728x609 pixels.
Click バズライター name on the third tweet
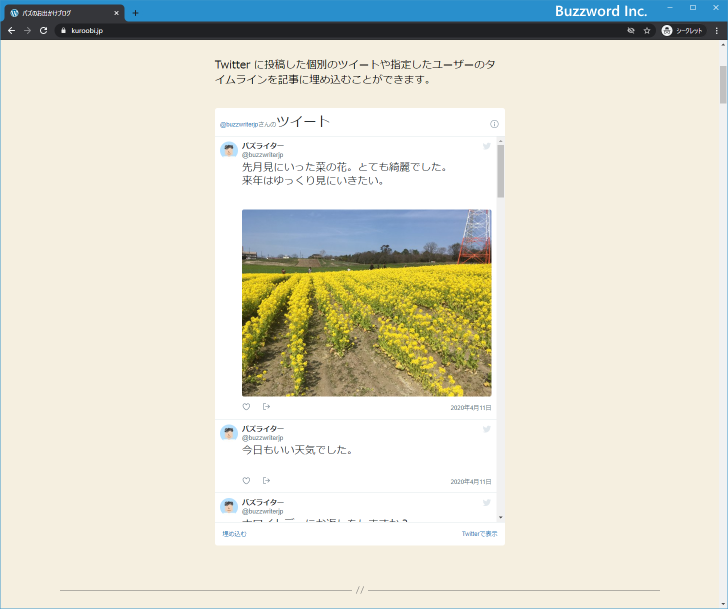263,502
